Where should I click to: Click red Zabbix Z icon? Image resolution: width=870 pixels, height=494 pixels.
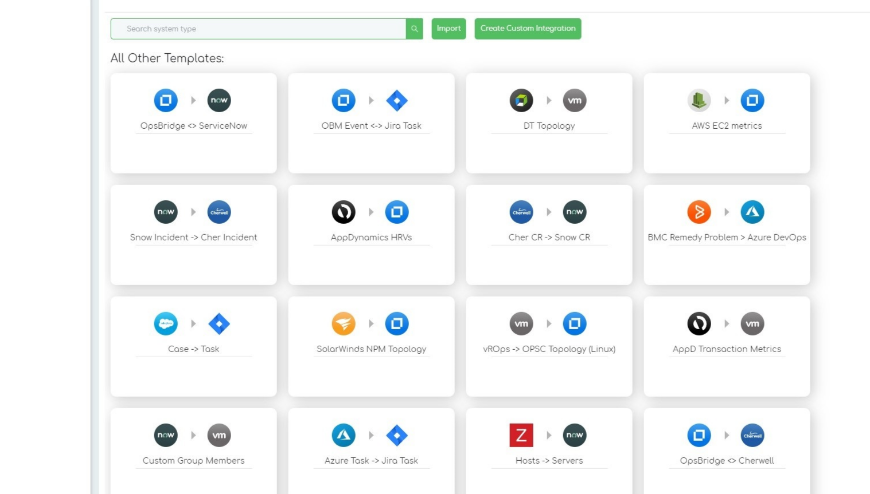[522, 435]
